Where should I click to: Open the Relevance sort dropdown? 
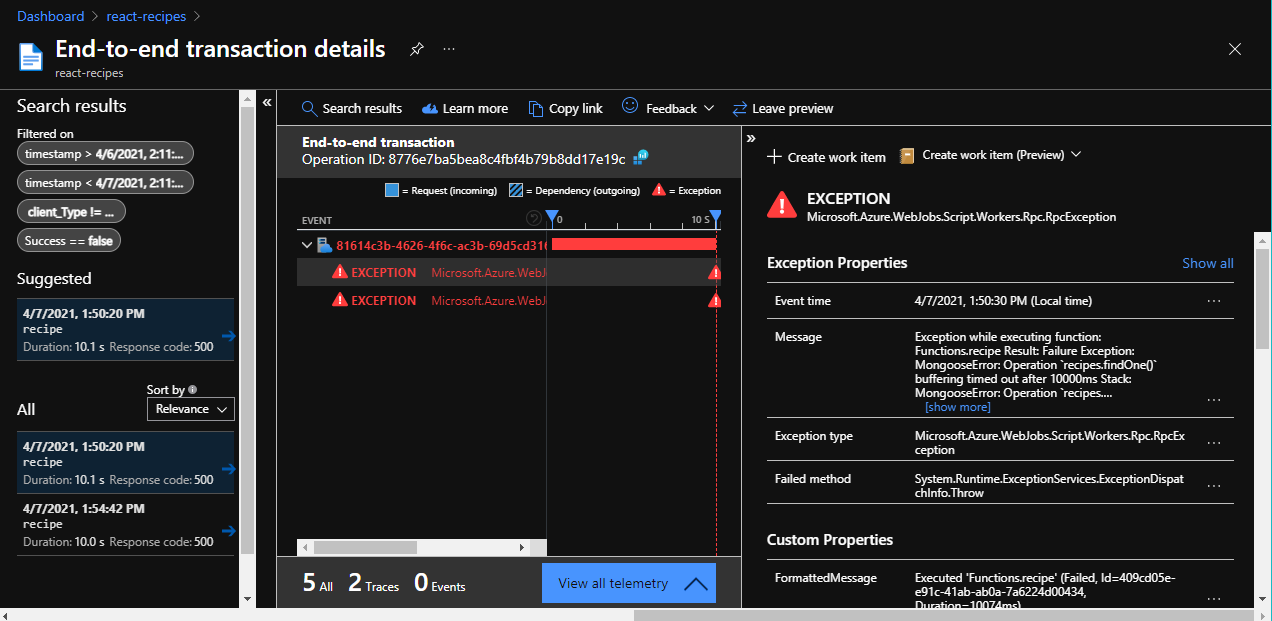point(190,409)
